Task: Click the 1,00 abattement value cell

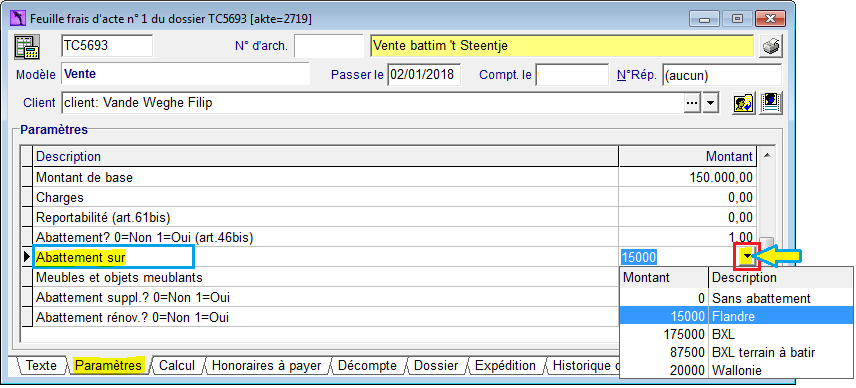Action: (688, 237)
